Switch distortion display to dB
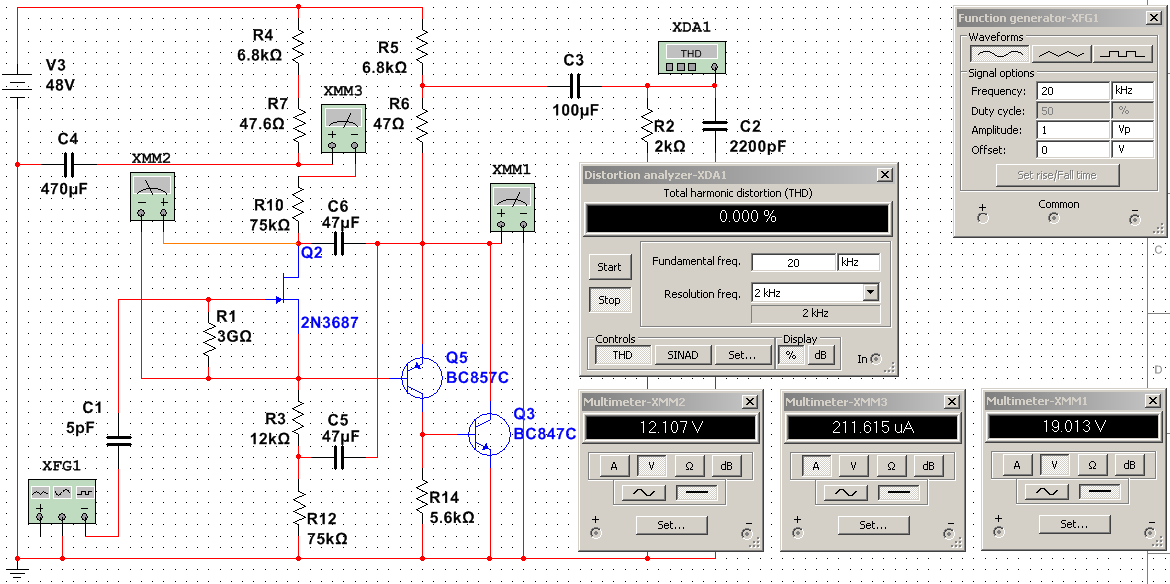The image size is (1170, 584). click(820, 355)
